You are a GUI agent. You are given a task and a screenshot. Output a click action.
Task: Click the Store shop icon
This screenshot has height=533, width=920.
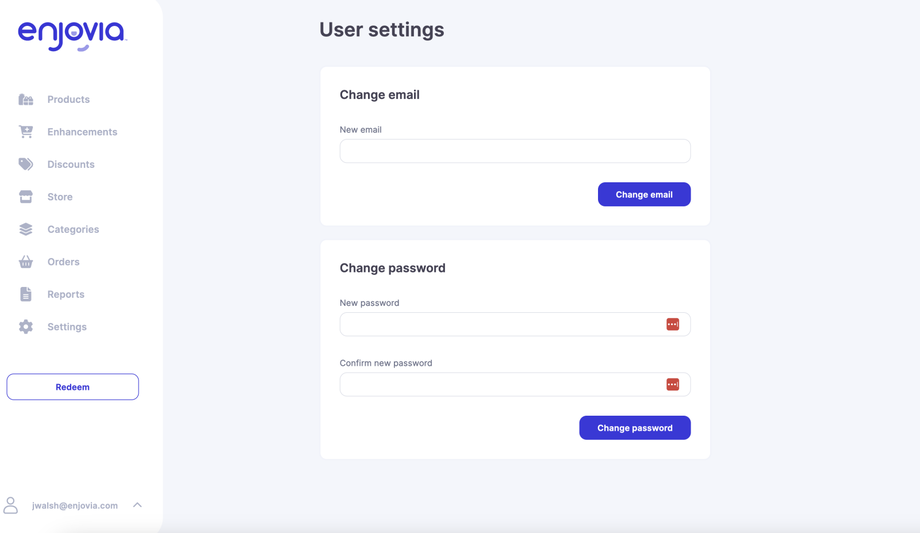26,197
